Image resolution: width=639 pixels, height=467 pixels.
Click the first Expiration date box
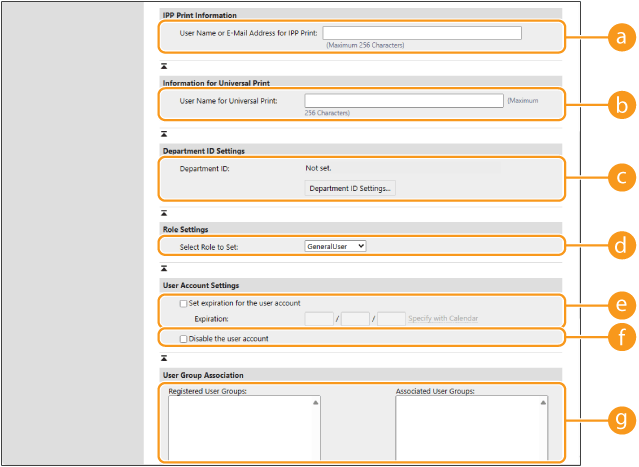point(318,319)
